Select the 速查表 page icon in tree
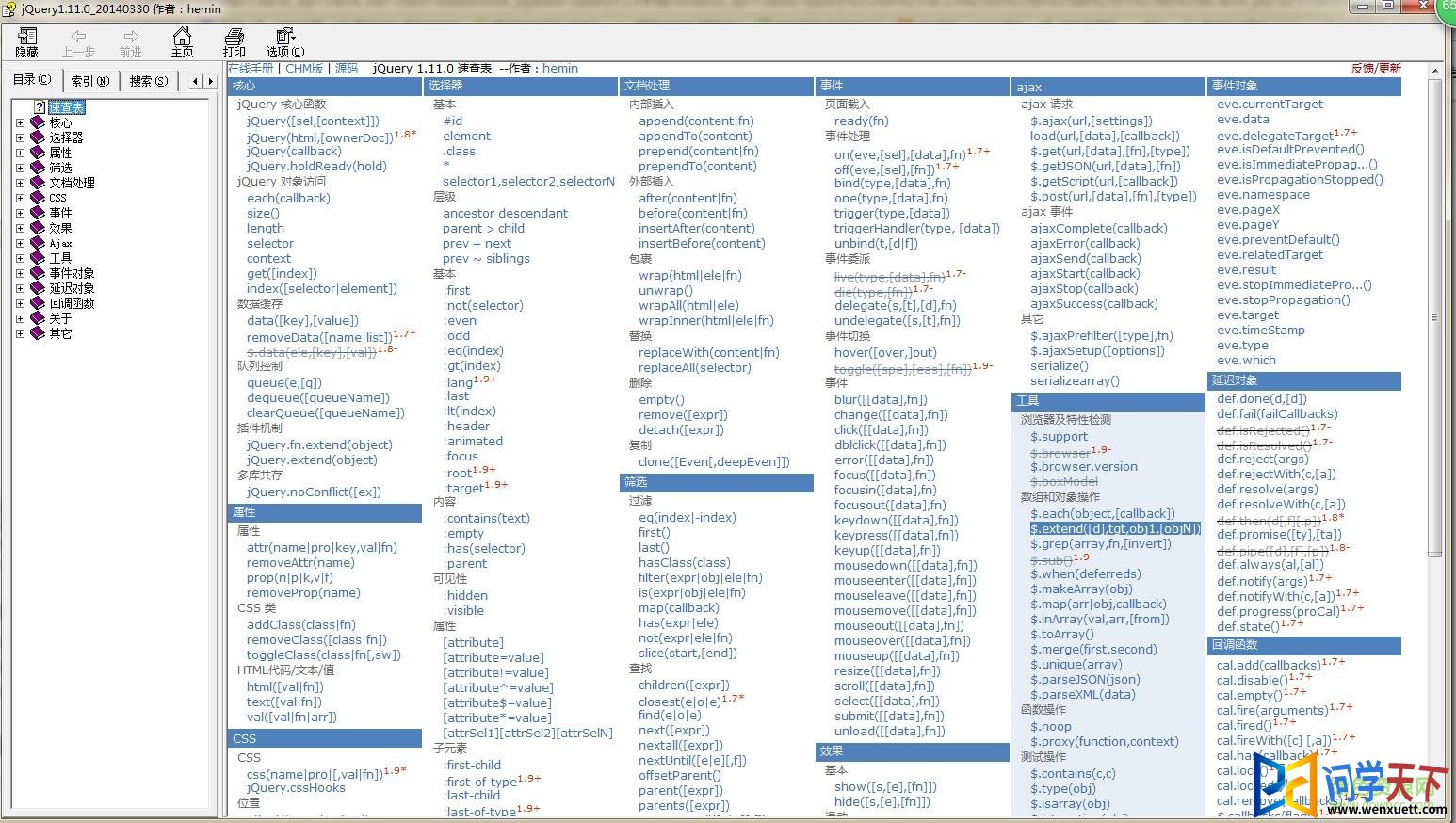Viewport: 1456px width, 823px height. coord(40,107)
